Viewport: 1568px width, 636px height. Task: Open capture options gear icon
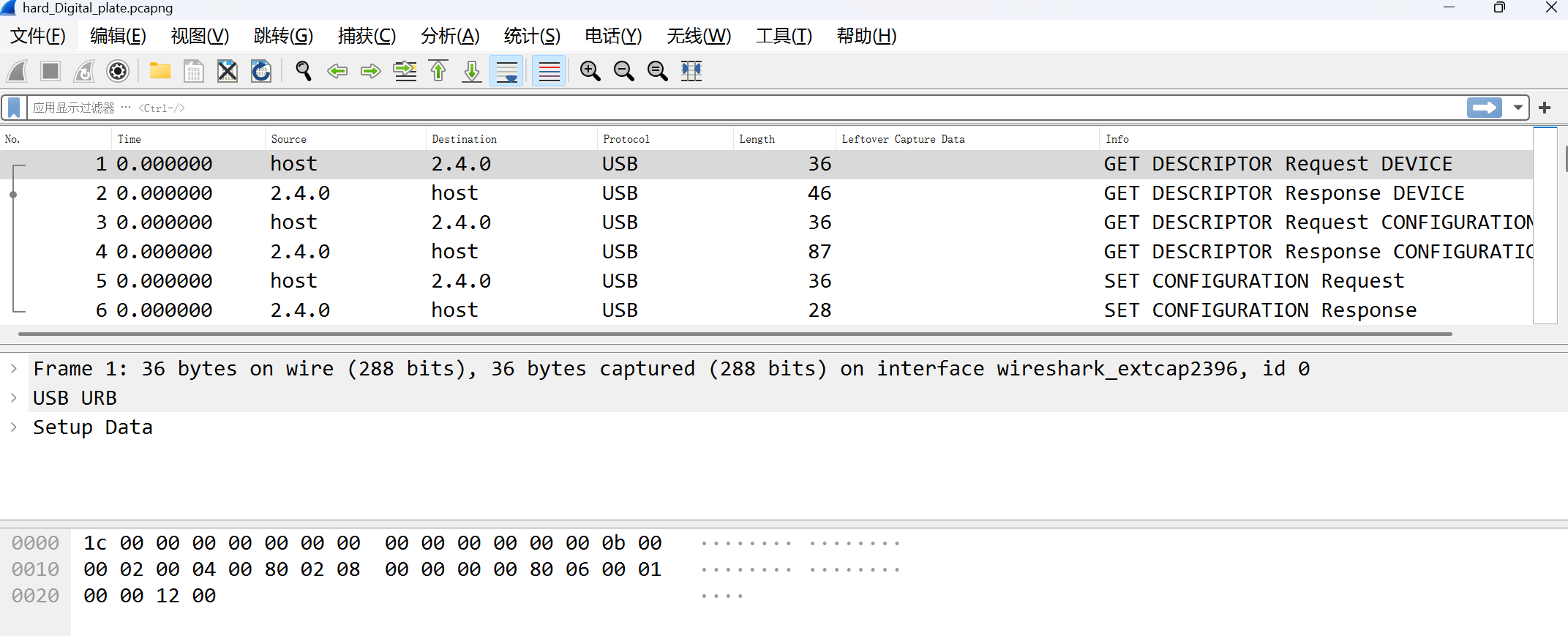pos(118,71)
